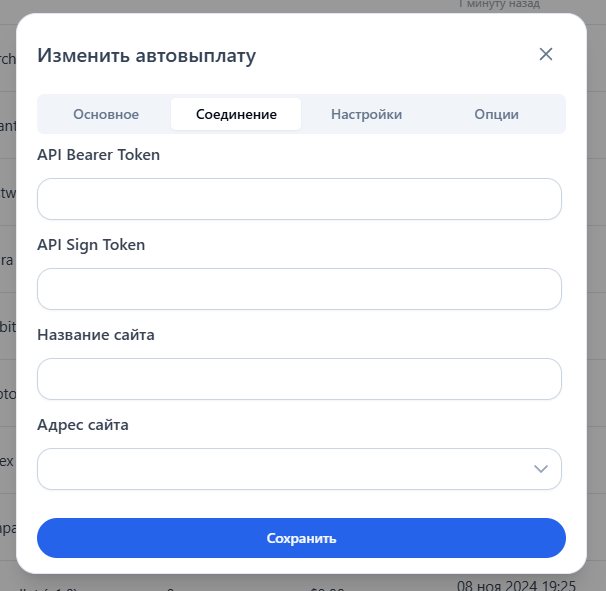
Task: Click the API Bearer Token label
Action: tap(98, 155)
